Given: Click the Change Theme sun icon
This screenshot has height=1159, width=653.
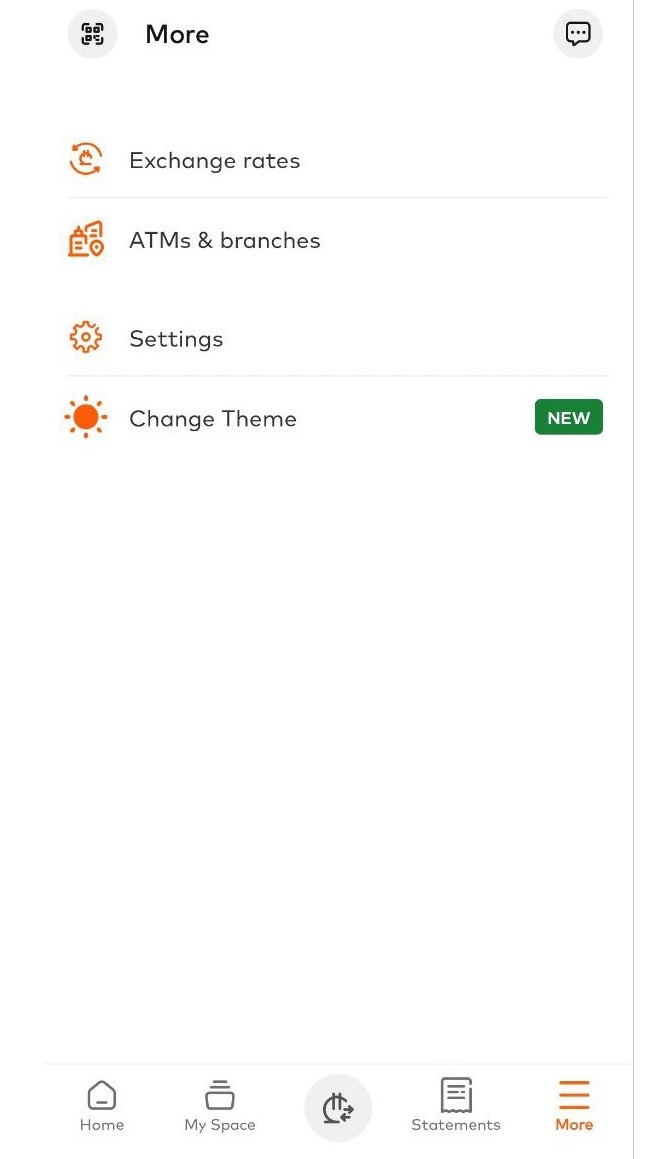Looking at the screenshot, I should tap(86, 418).
